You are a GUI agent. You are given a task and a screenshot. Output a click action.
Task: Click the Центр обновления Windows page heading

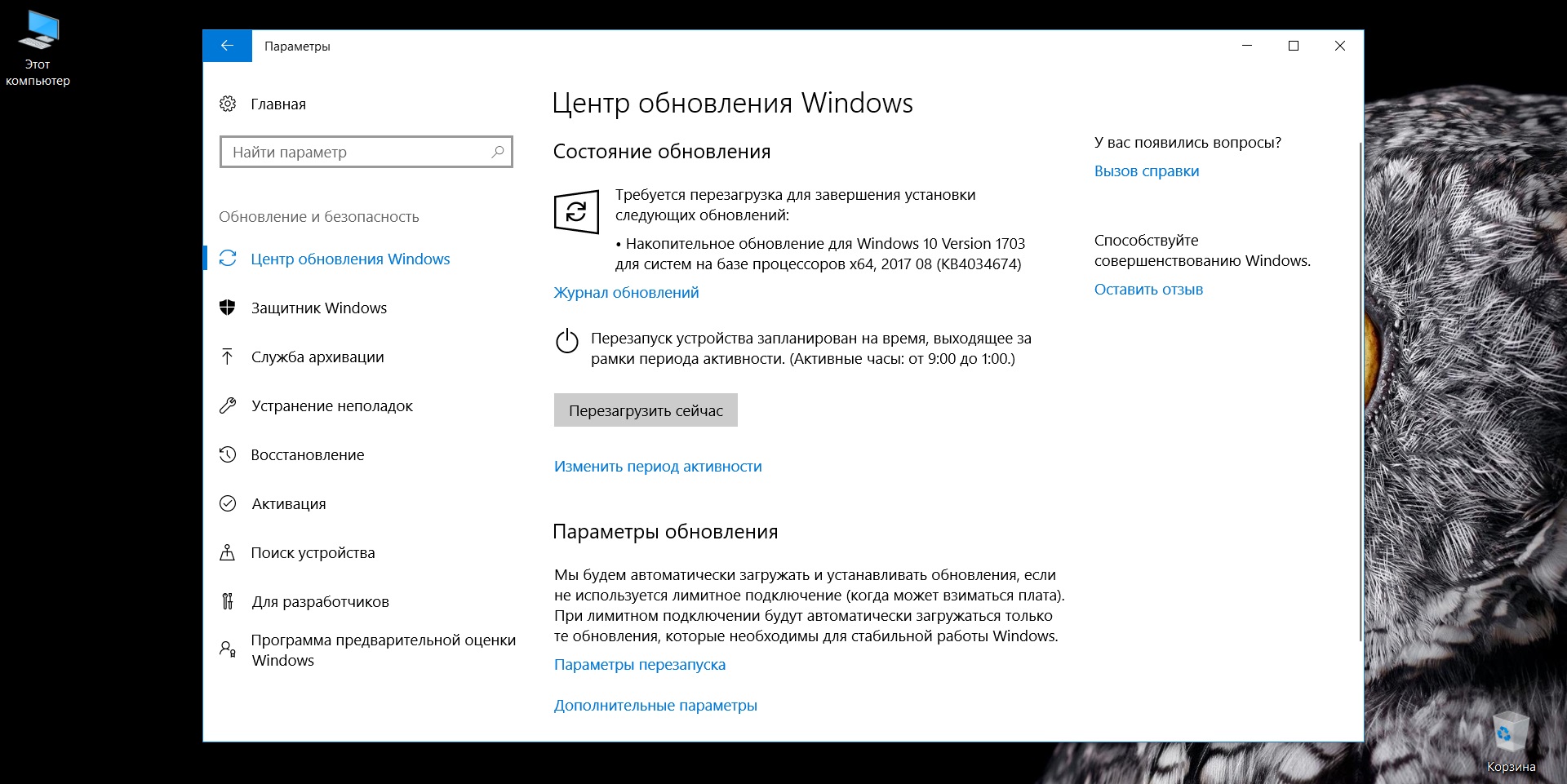pos(733,104)
